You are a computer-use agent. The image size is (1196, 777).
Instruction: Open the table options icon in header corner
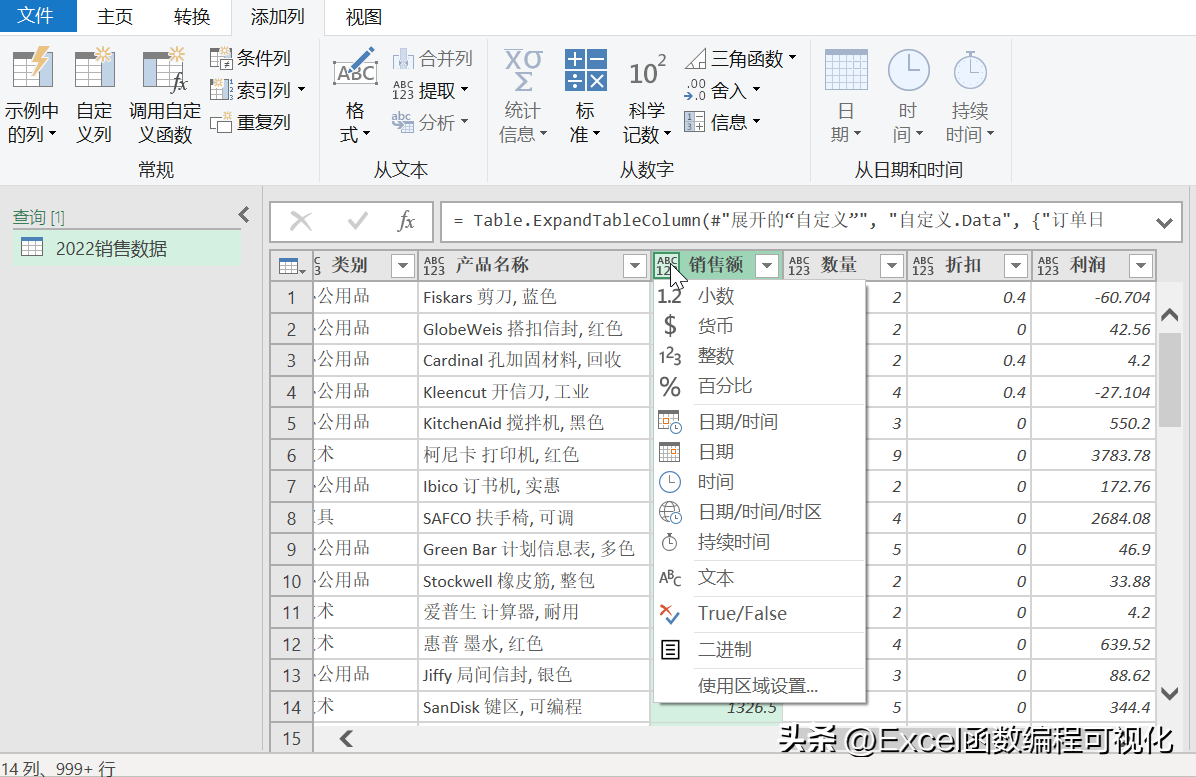[291, 266]
